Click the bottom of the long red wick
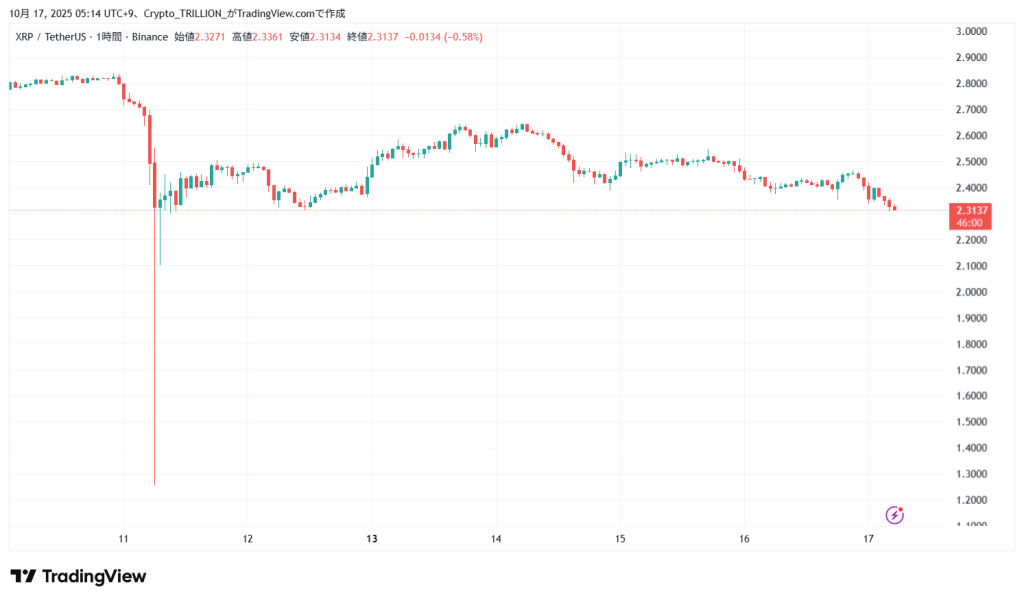 pos(155,485)
